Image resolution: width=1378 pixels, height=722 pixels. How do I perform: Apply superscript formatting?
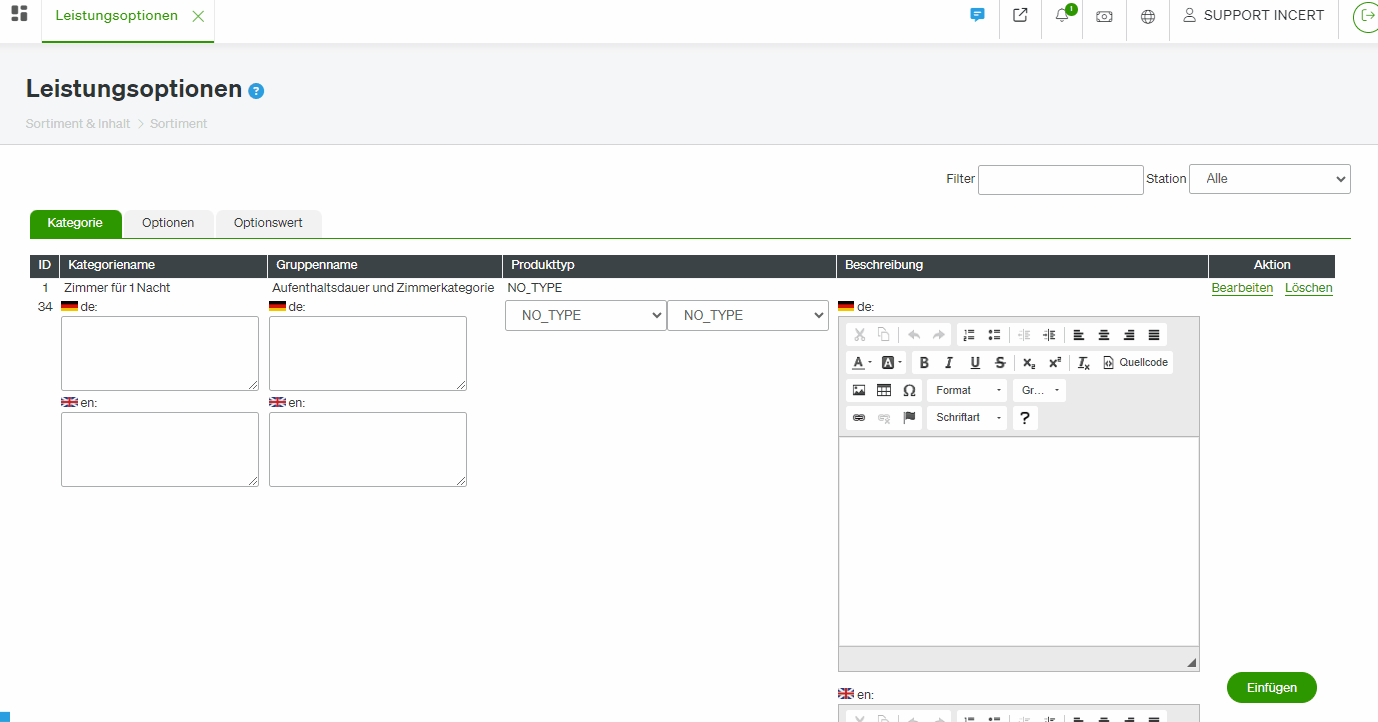click(1054, 363)
